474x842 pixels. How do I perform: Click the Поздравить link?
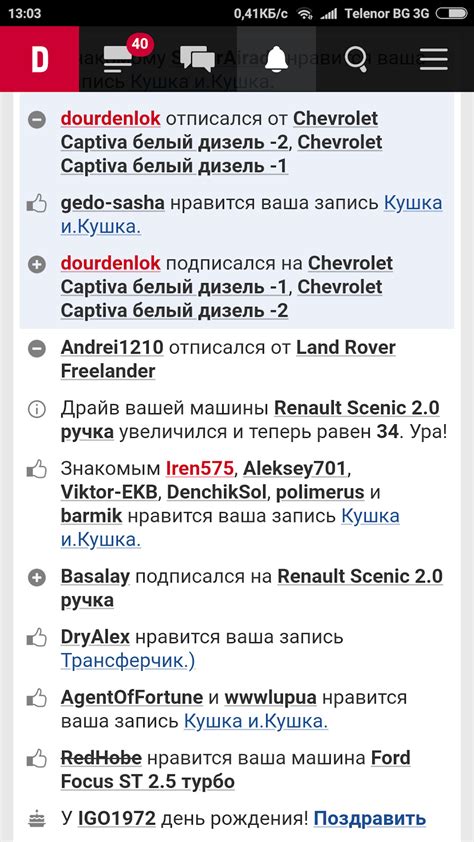[x=370, y=819]
